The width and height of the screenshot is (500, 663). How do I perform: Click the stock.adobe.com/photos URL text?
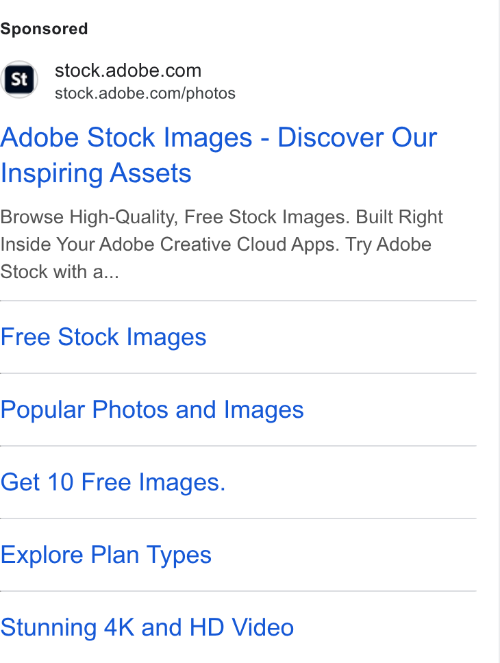[x=145, y=93]
